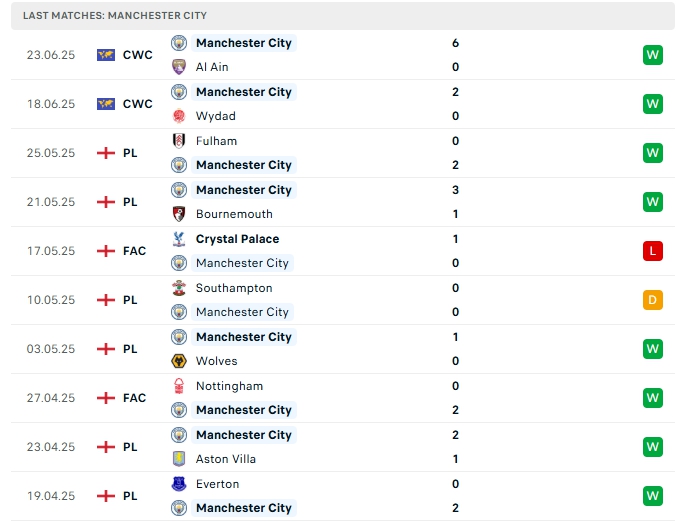The width and height of the screenshot is (684, 523).
Task: Click the Southampton club badge
Action: (179, 288)
